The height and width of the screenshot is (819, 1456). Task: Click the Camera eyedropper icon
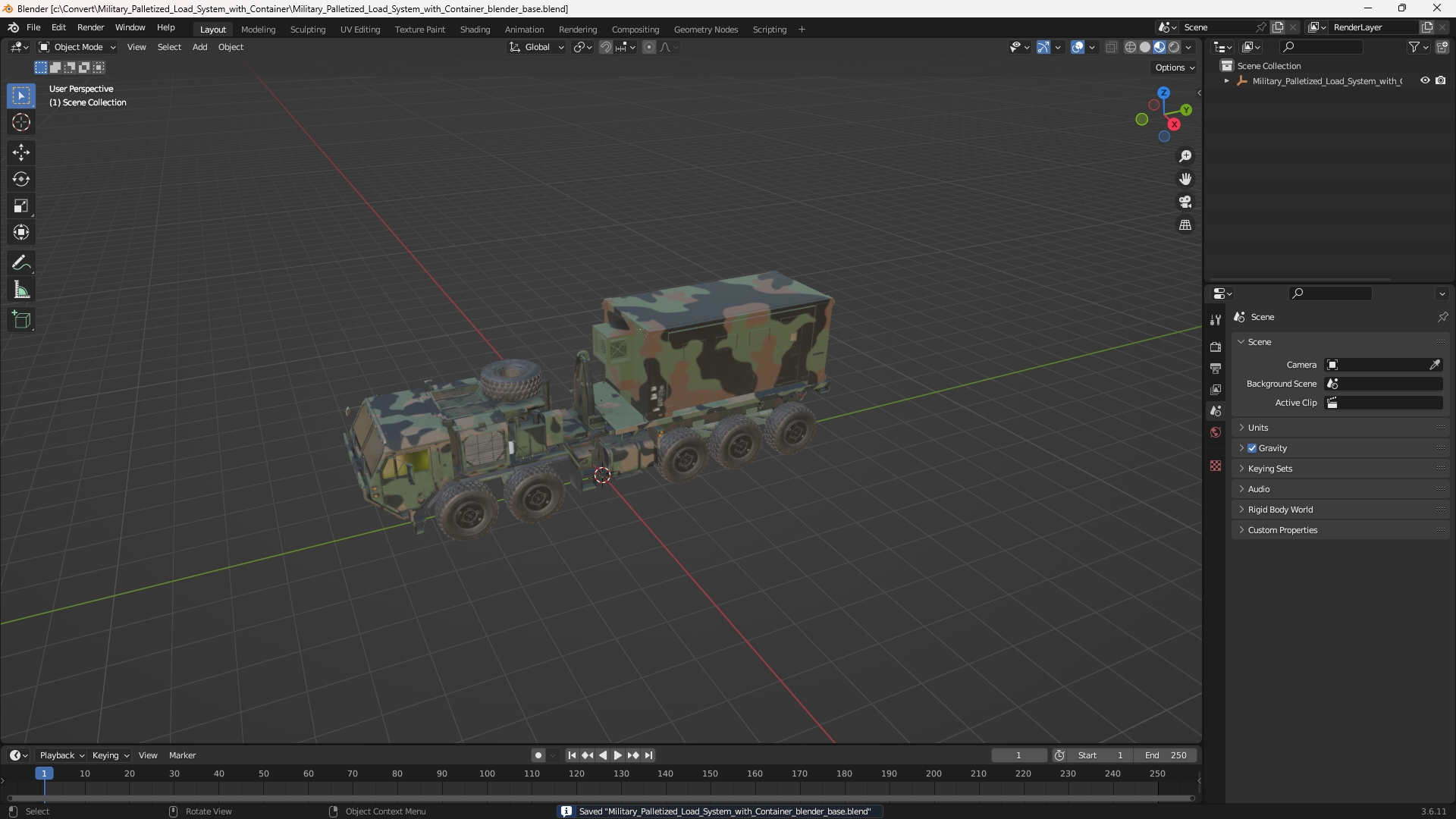click(1435, 365)
